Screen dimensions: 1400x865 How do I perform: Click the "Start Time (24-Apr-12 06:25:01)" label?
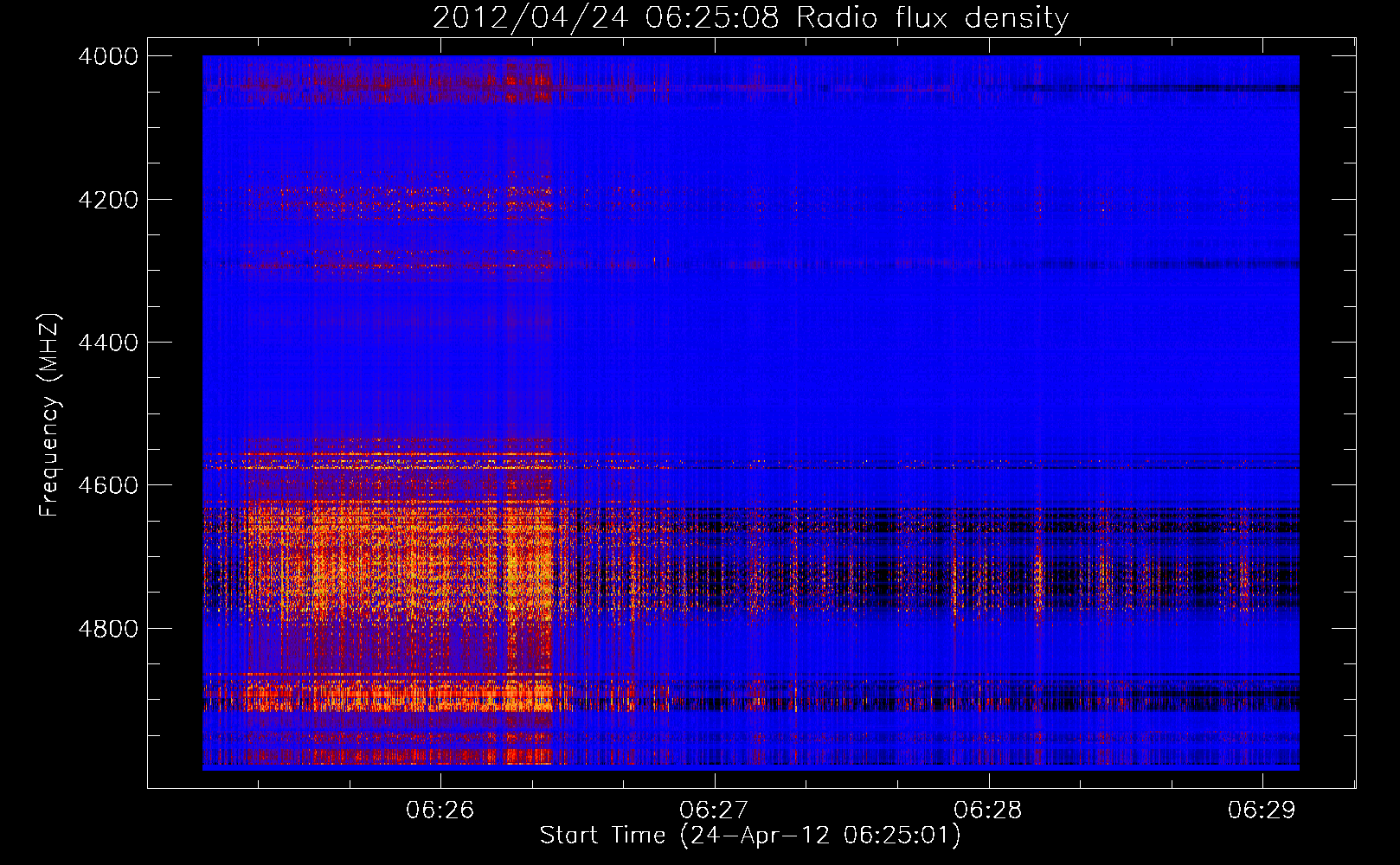750,836
